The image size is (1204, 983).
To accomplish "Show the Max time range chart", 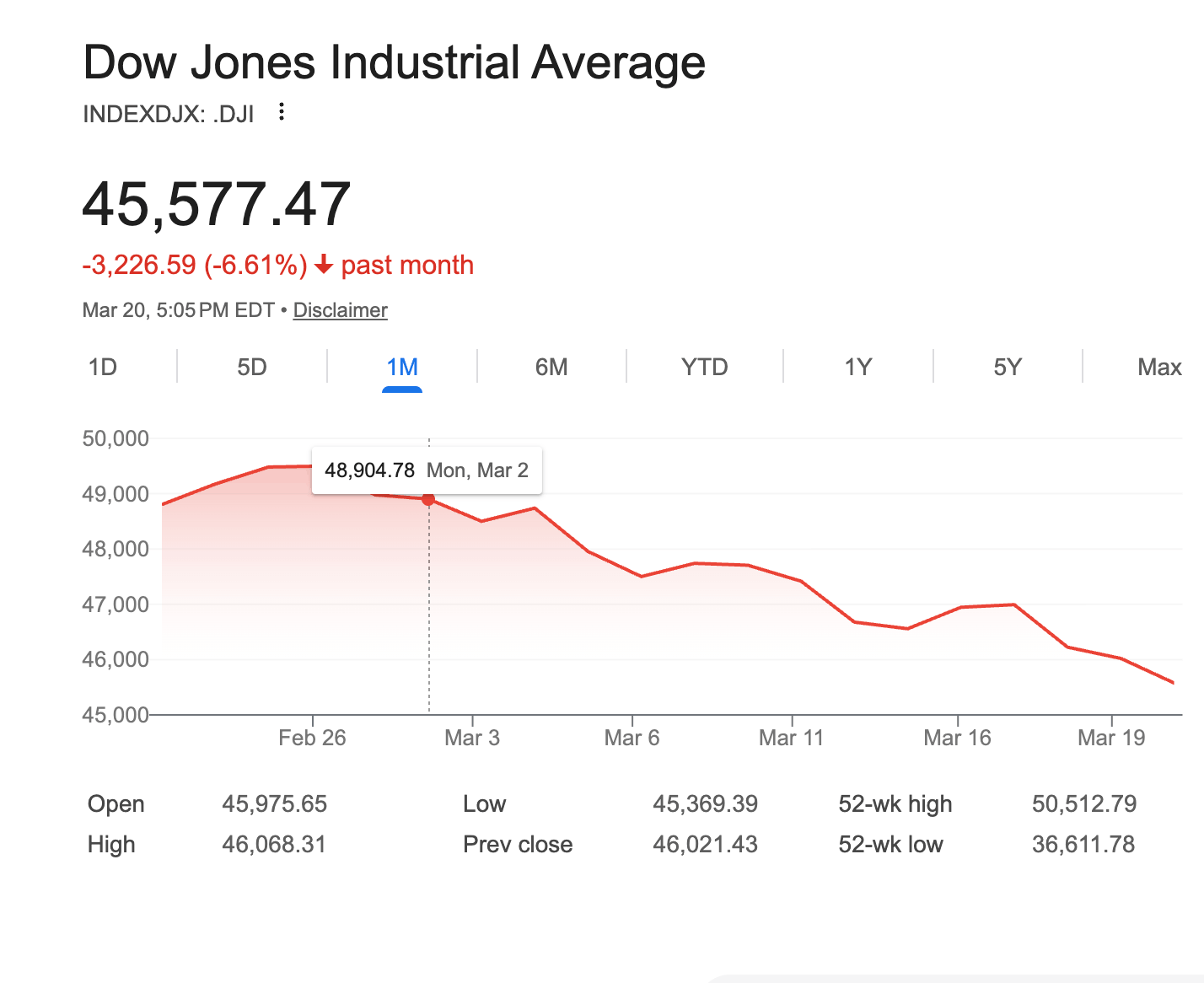I will coord(1159,368).
